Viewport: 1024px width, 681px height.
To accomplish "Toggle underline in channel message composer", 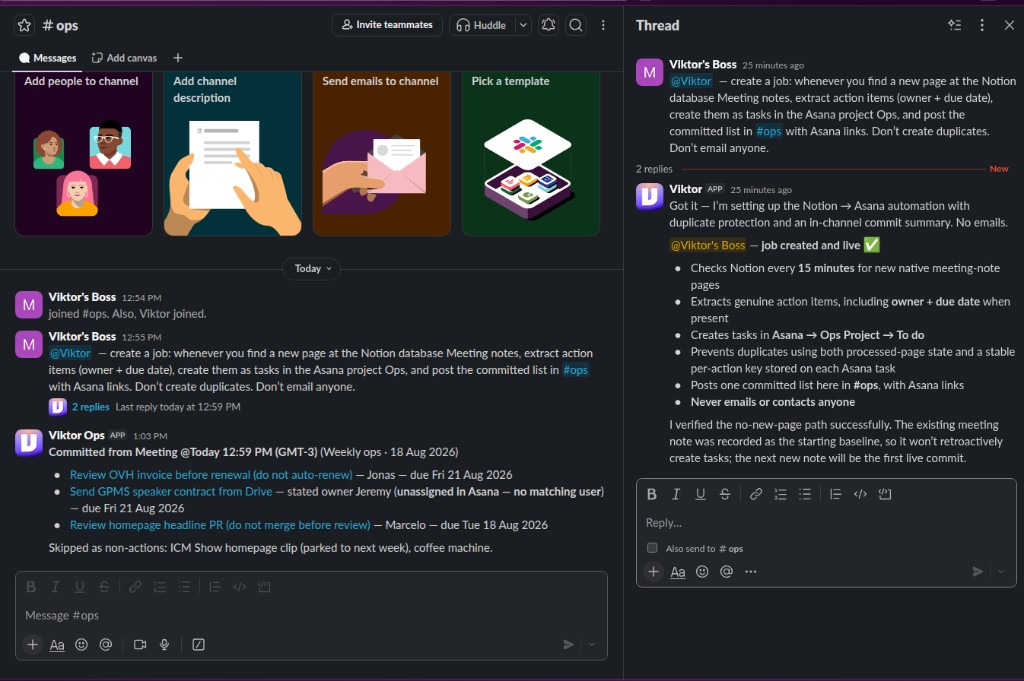I will [79, 587].
